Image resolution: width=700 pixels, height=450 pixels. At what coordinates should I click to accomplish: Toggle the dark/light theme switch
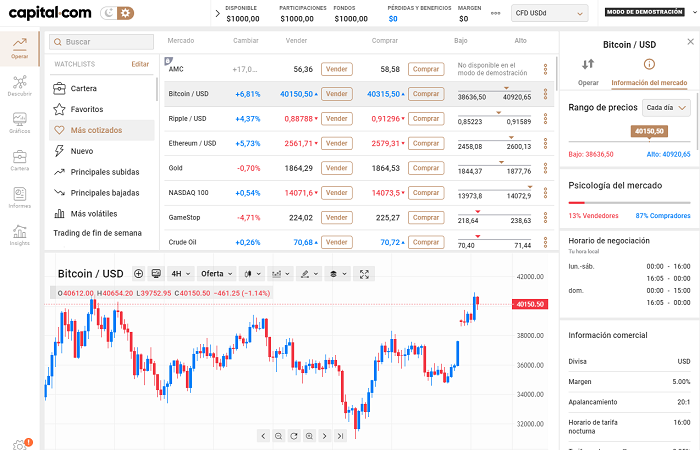(x=117, y=13)
